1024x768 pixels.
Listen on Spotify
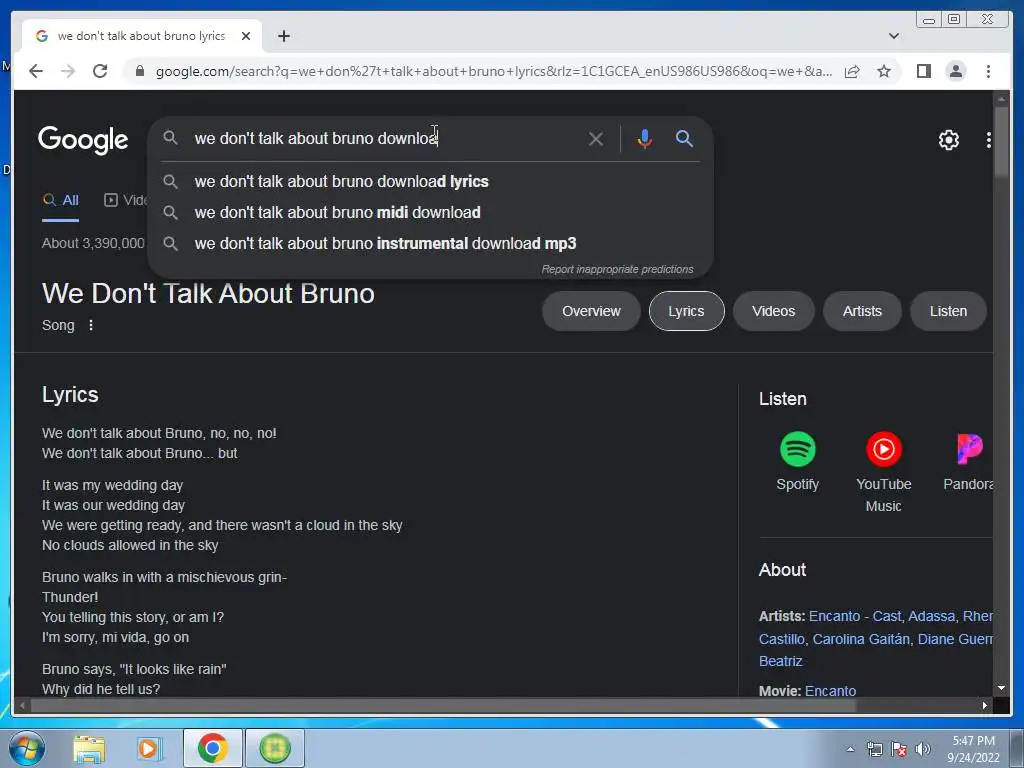pyautogui.click(x=797, y=462)
